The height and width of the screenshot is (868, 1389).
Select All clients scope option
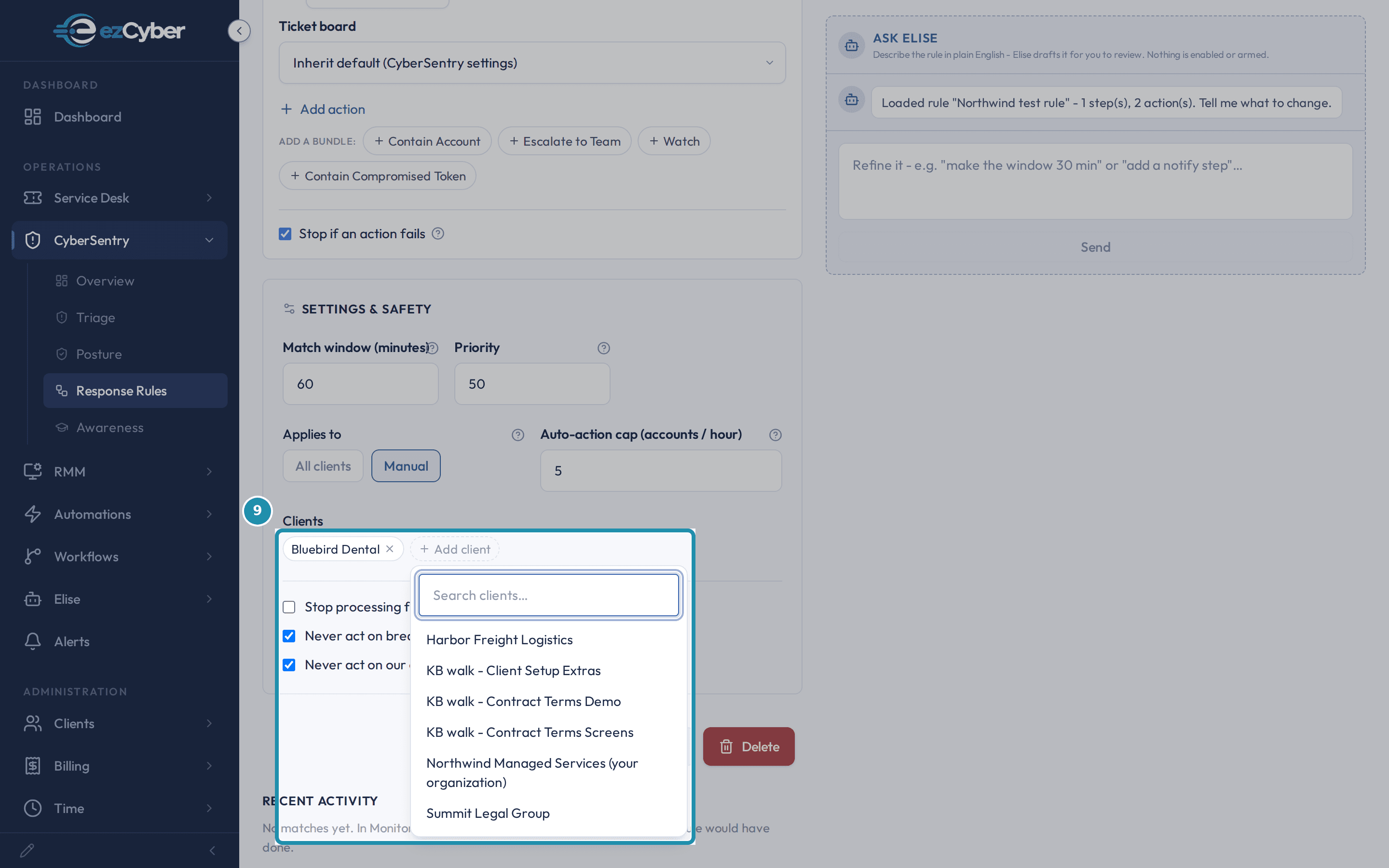tap(323, 465)
